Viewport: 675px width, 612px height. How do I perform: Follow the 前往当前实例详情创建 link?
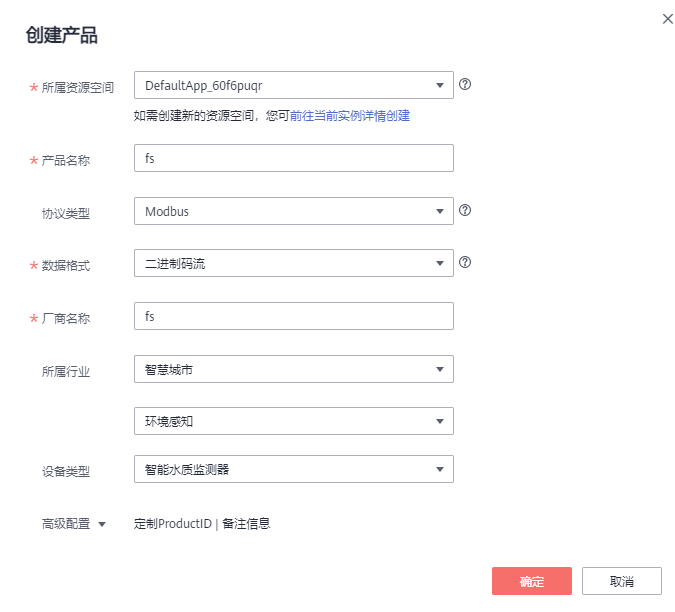(350, 116)
